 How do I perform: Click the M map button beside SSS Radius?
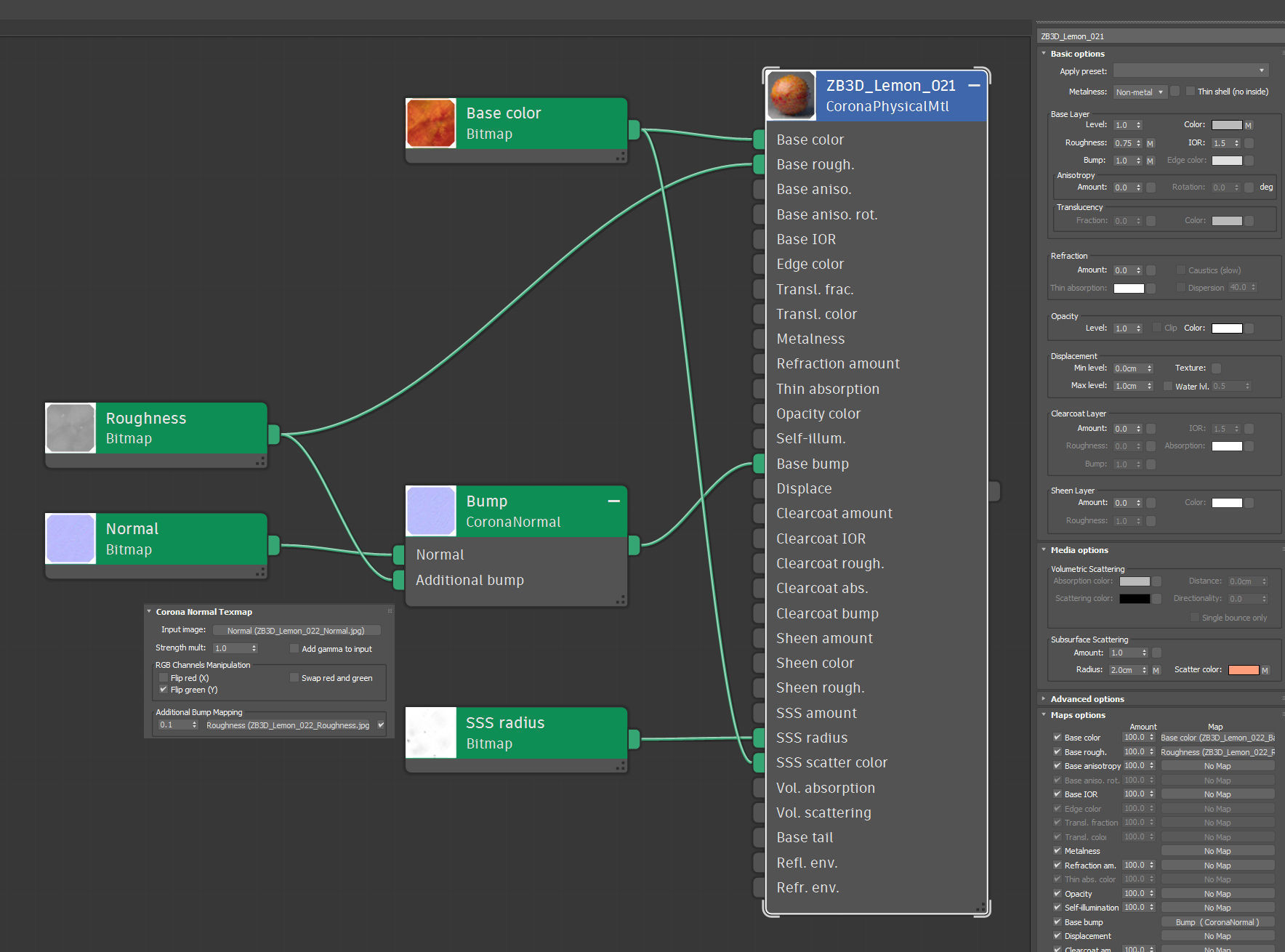(x=1156, y=670)
